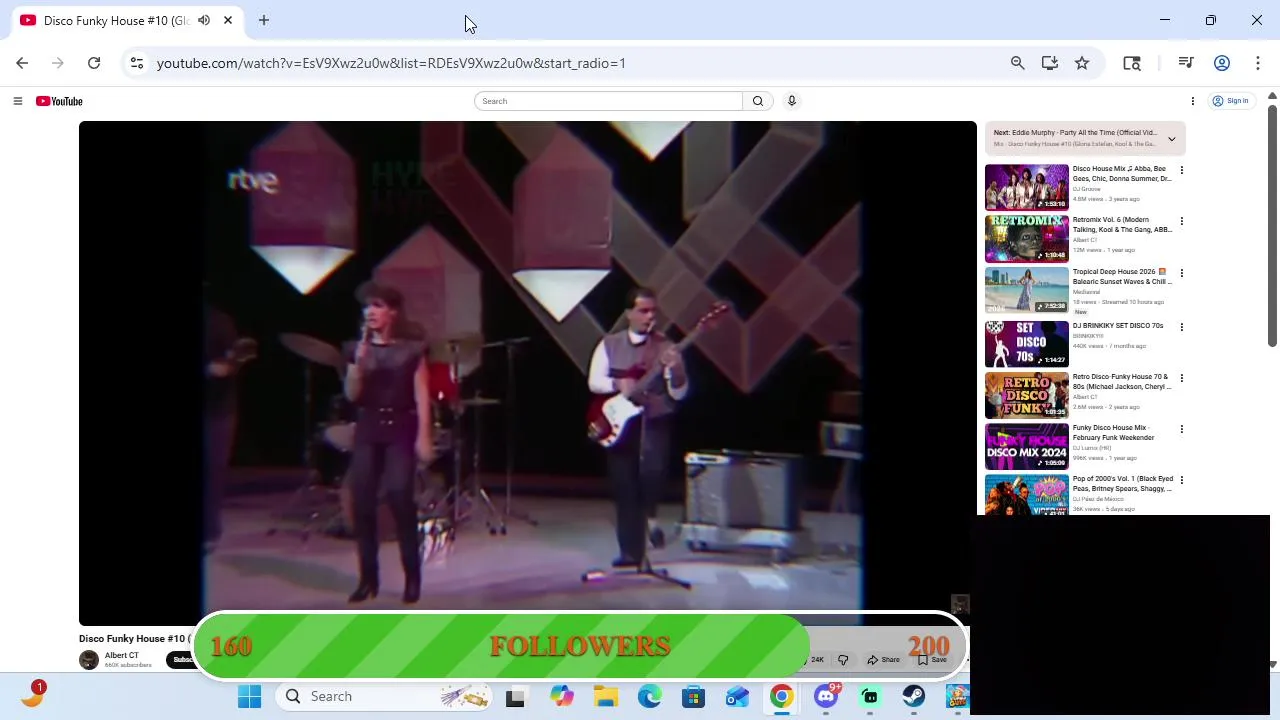Click install app icon in address bar

(x=1049, y=63)
